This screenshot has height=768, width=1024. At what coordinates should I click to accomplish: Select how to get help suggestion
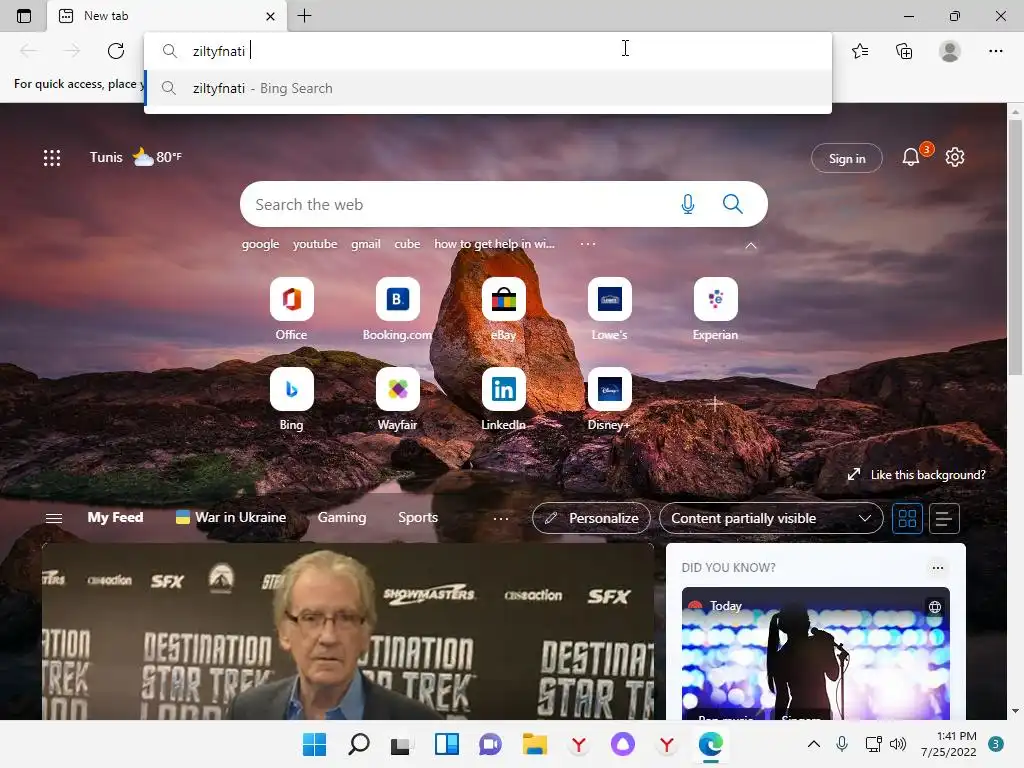pos(494,244)
